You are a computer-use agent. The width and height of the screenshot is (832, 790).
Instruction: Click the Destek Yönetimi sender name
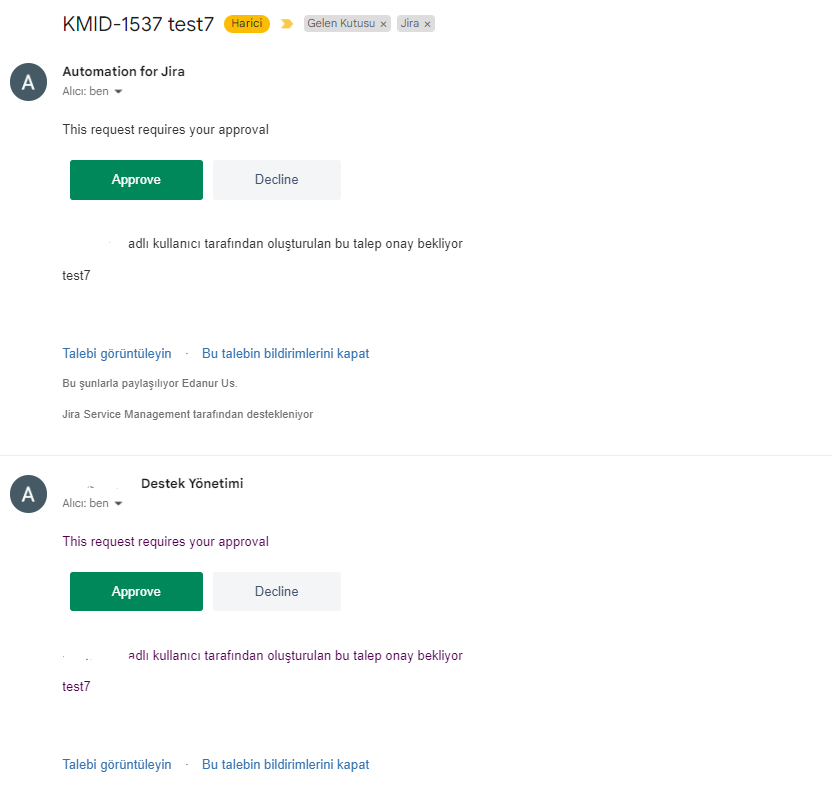(x=192, y=483)
